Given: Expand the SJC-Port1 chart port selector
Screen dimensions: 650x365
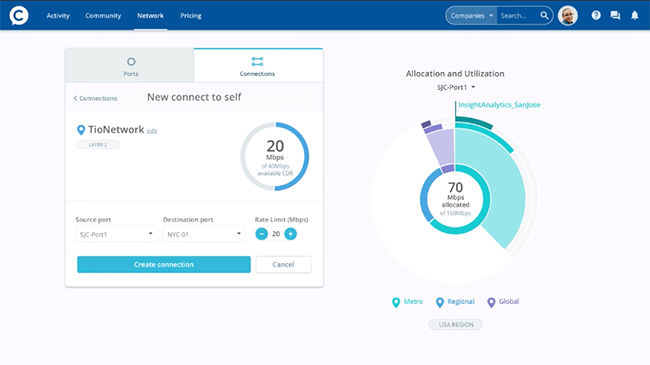Looking at the screenshot, I should pos(456,87).
